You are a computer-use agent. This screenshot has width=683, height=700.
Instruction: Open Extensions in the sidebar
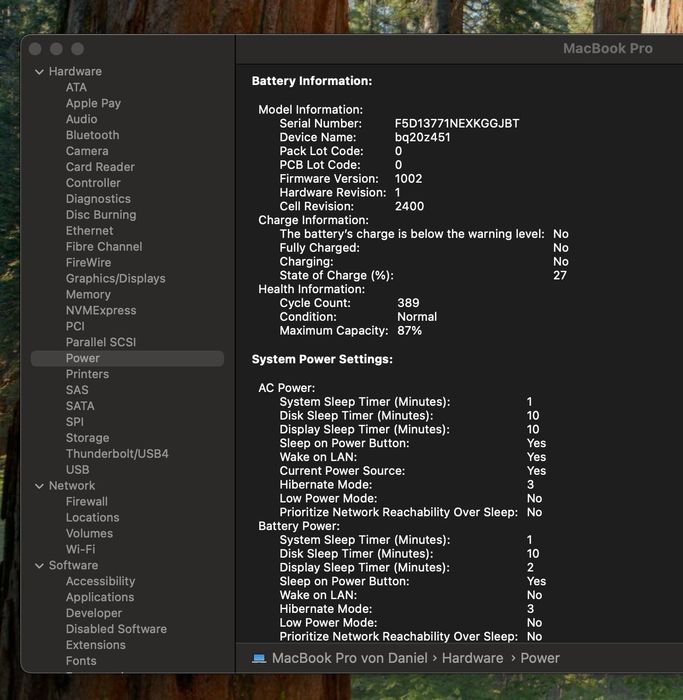[96, 645]
